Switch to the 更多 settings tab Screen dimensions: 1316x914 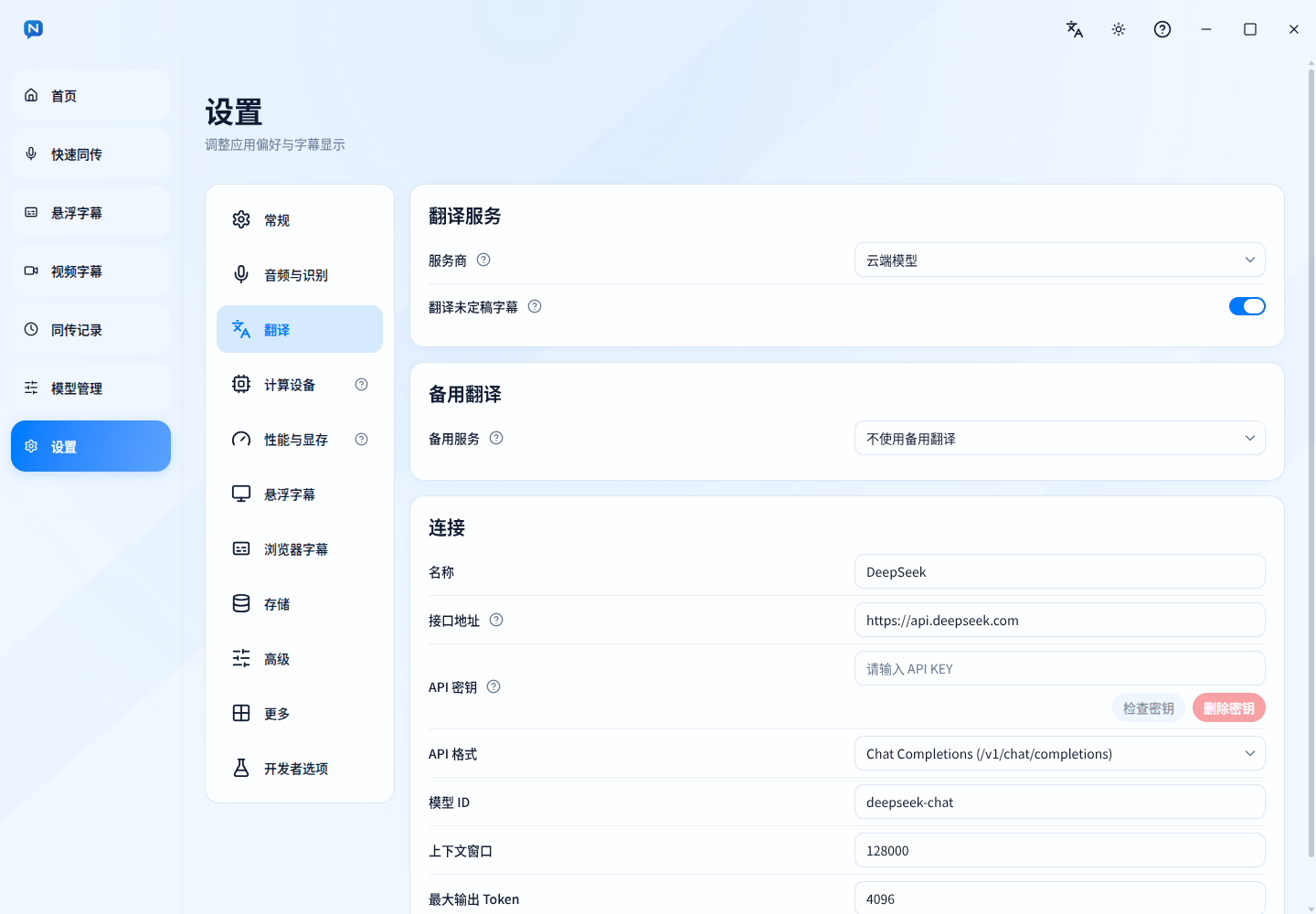300,713
